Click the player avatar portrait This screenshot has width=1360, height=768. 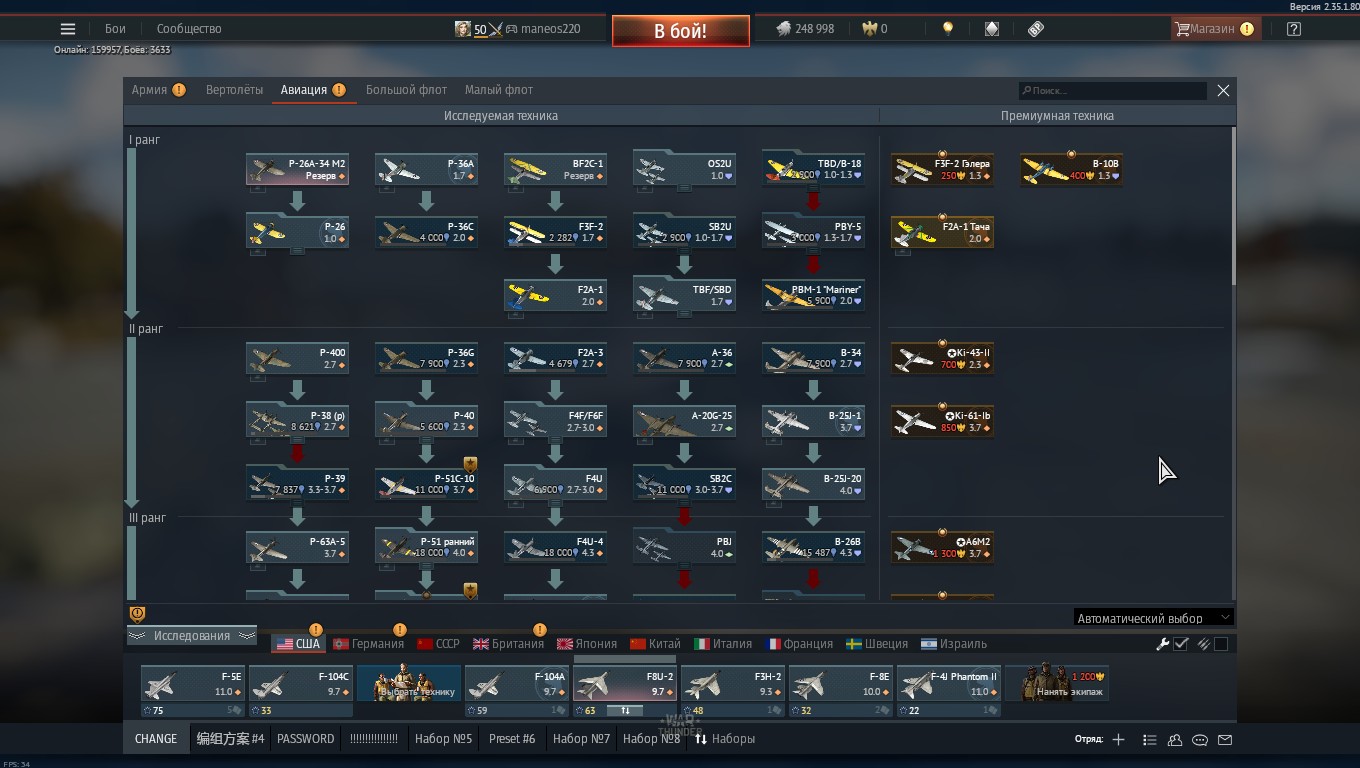coord(462,29)
